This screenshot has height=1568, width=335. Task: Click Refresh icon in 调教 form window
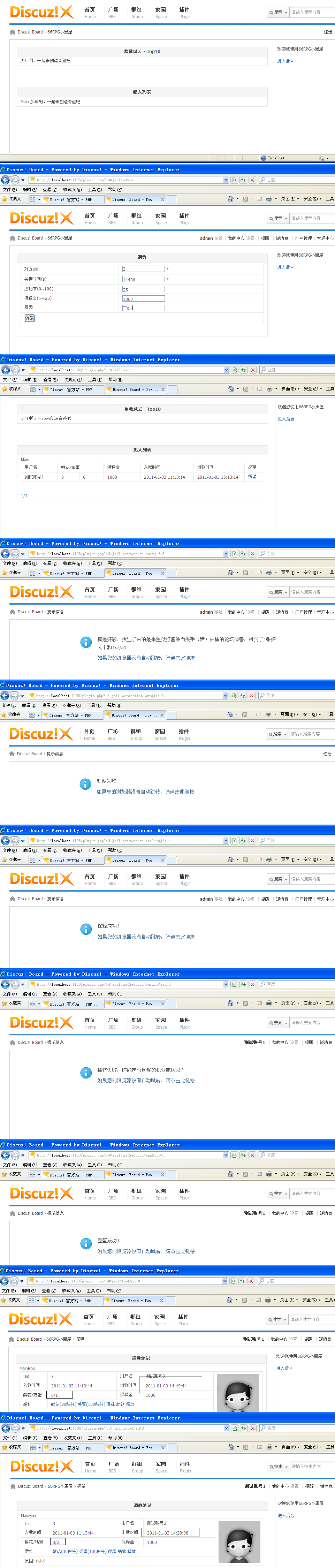point(243,180)
